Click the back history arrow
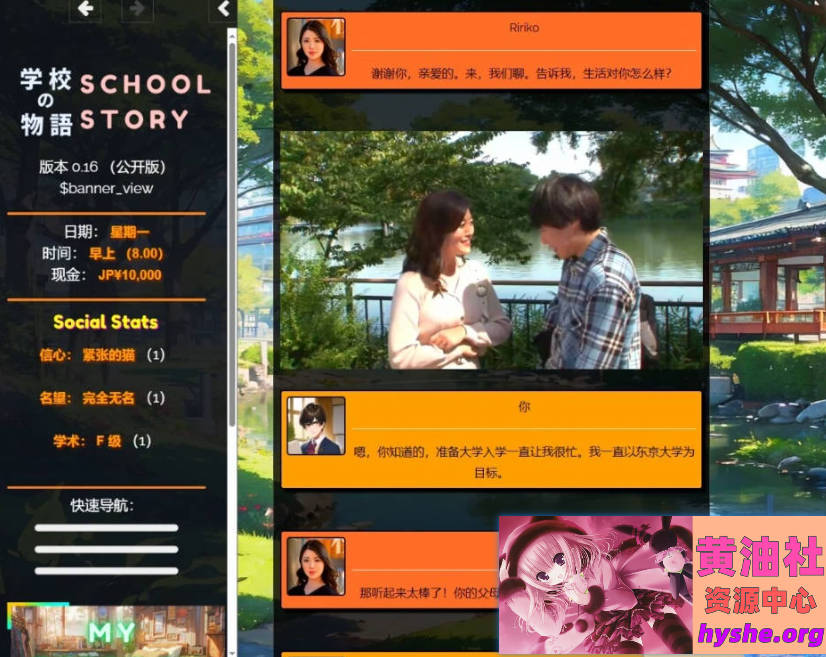Viewport: 826px width, 657px height. 85,9
